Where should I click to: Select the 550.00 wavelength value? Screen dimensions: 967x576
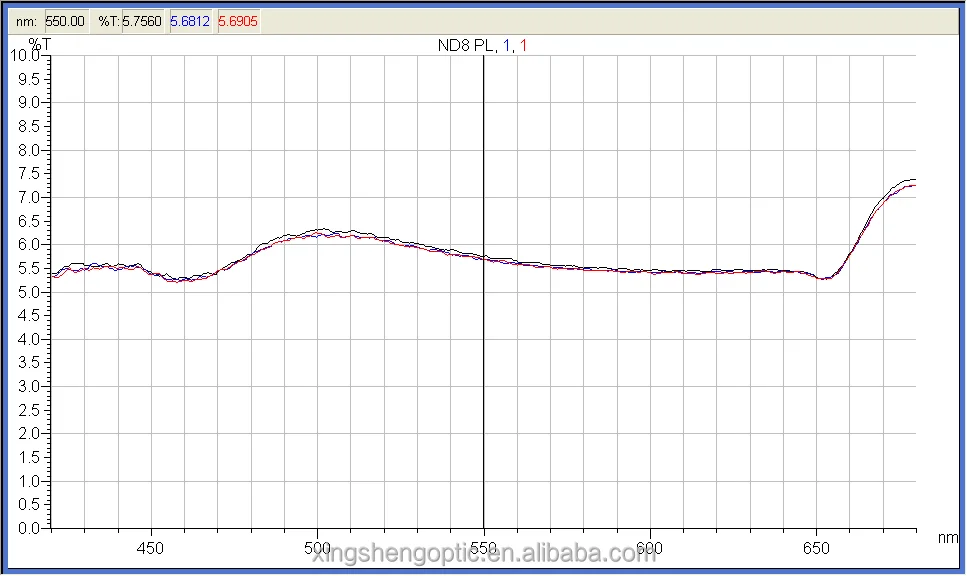(66, 20)
